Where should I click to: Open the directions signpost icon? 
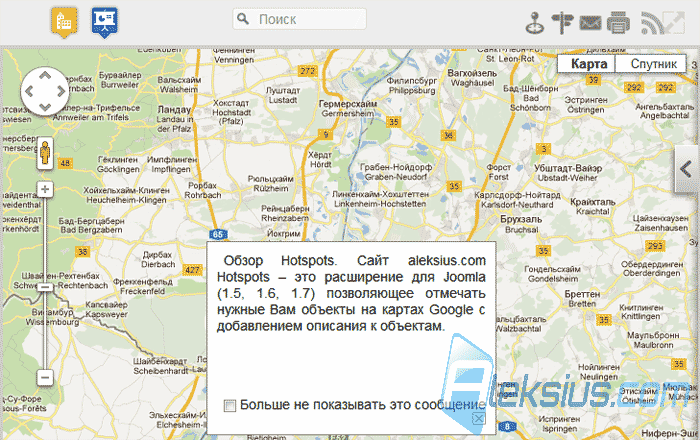pyautogui.click(x=562, y=23)
